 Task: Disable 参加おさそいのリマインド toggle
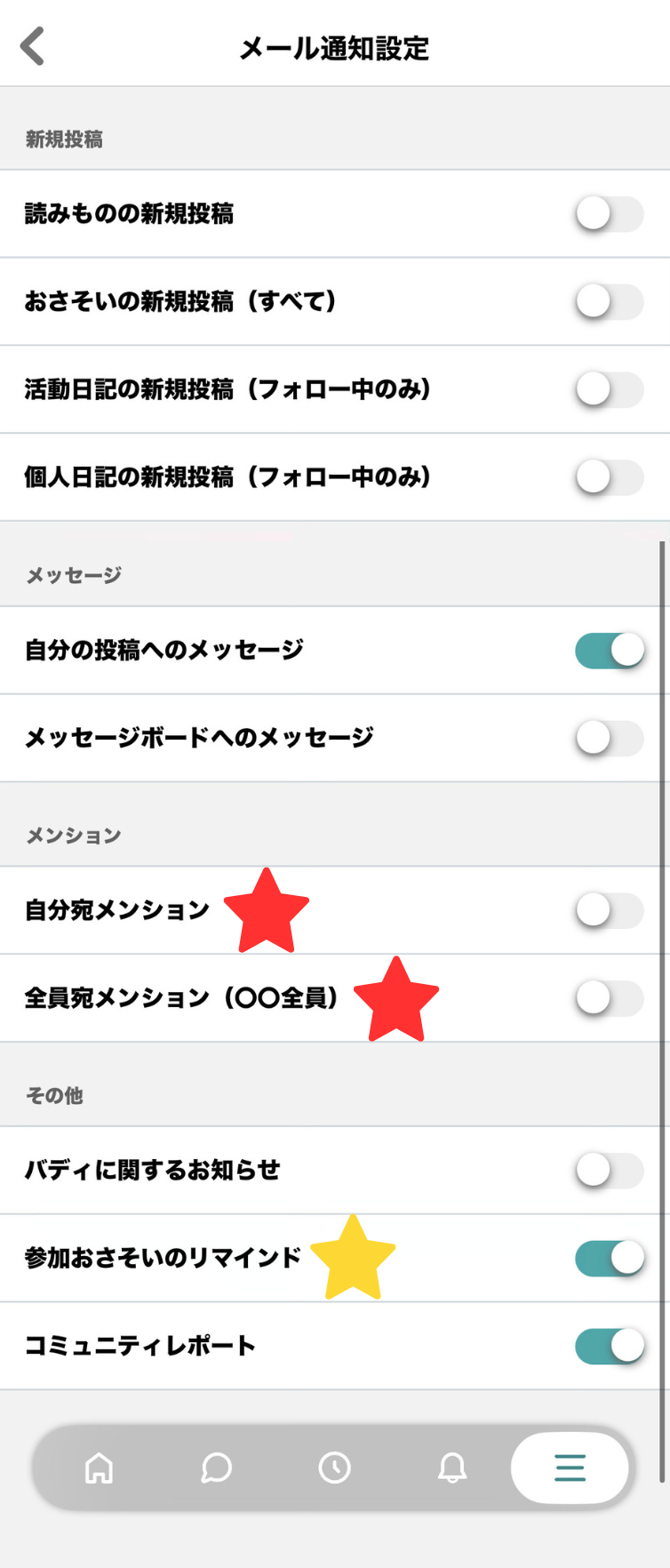point(609,1259)
